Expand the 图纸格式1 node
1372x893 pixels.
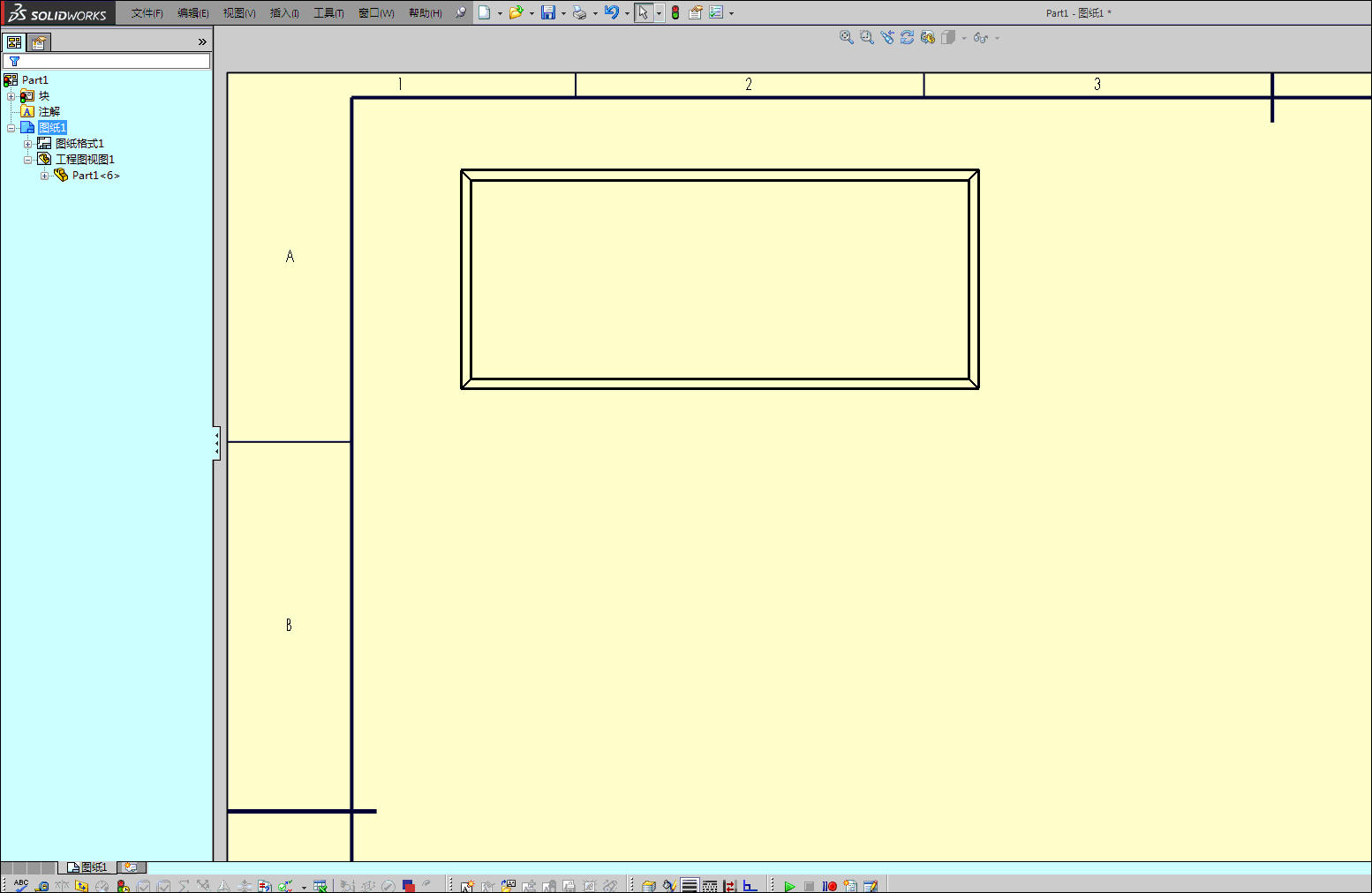click(27, 144)
